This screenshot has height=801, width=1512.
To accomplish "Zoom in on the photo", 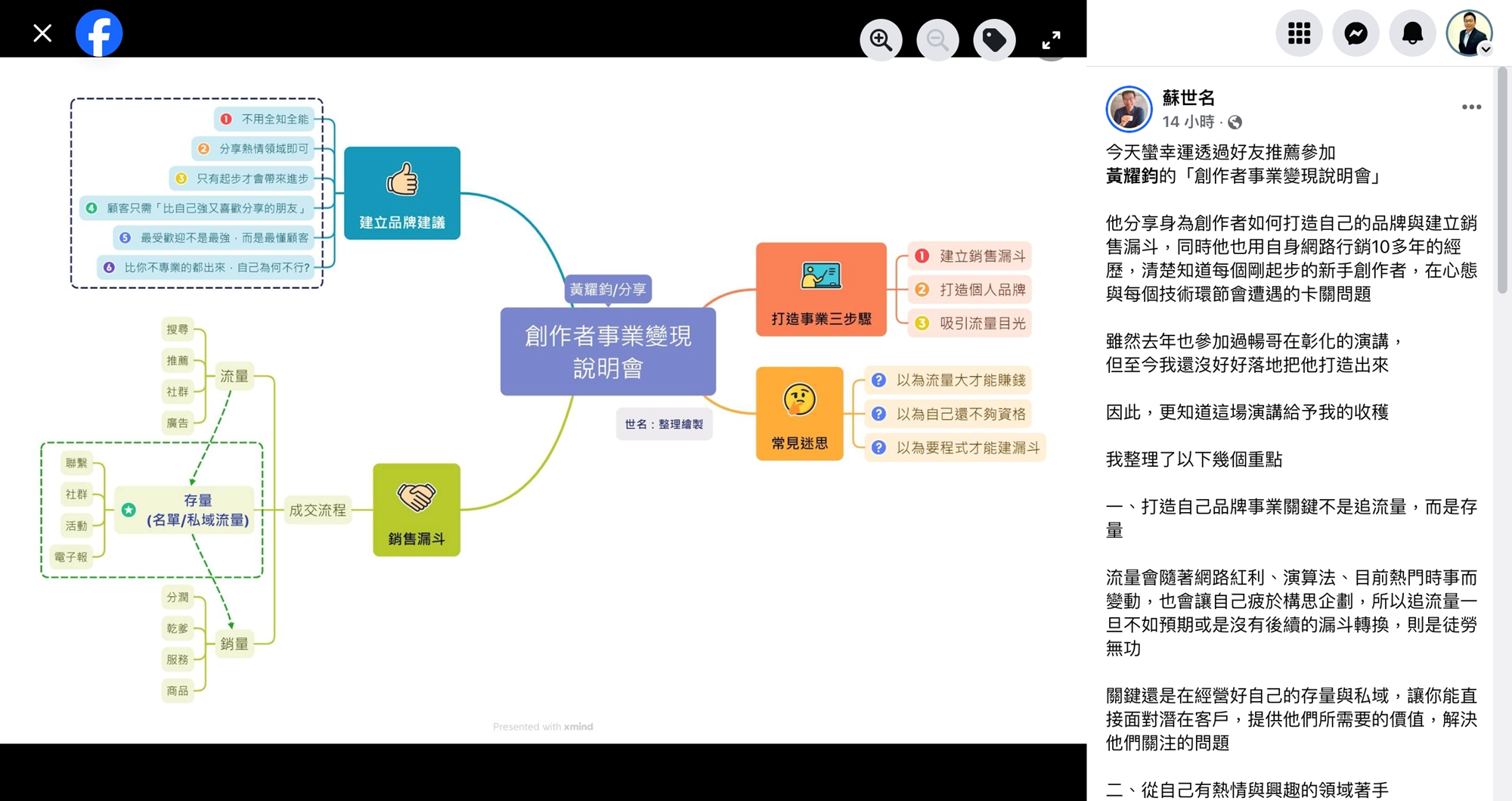I will click(x=881, y=39).
